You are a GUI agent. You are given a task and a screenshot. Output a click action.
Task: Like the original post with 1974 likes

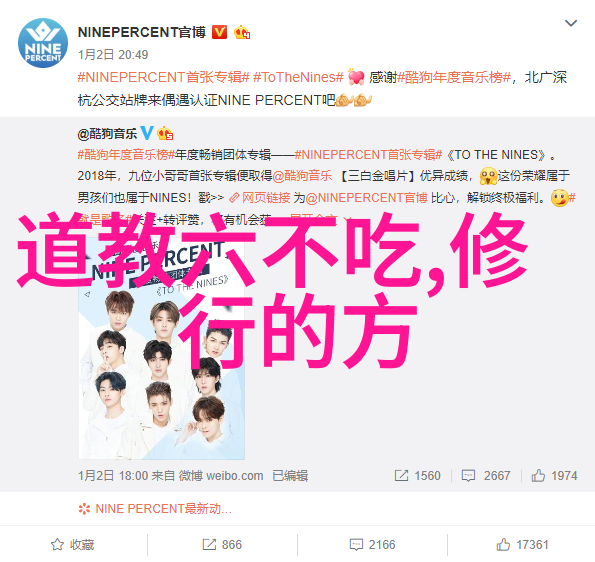tap(554, 475)
